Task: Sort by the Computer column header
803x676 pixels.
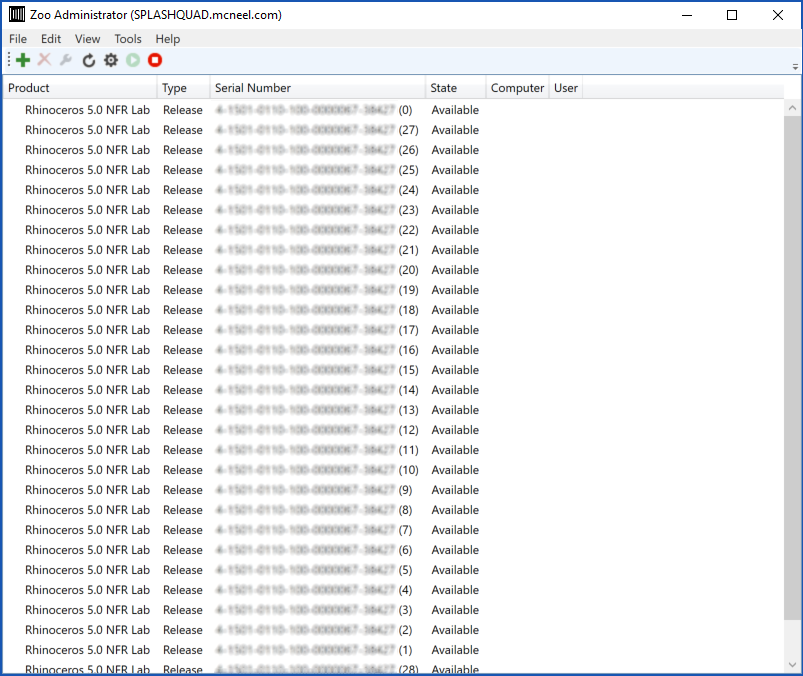Action: (517, 88)
